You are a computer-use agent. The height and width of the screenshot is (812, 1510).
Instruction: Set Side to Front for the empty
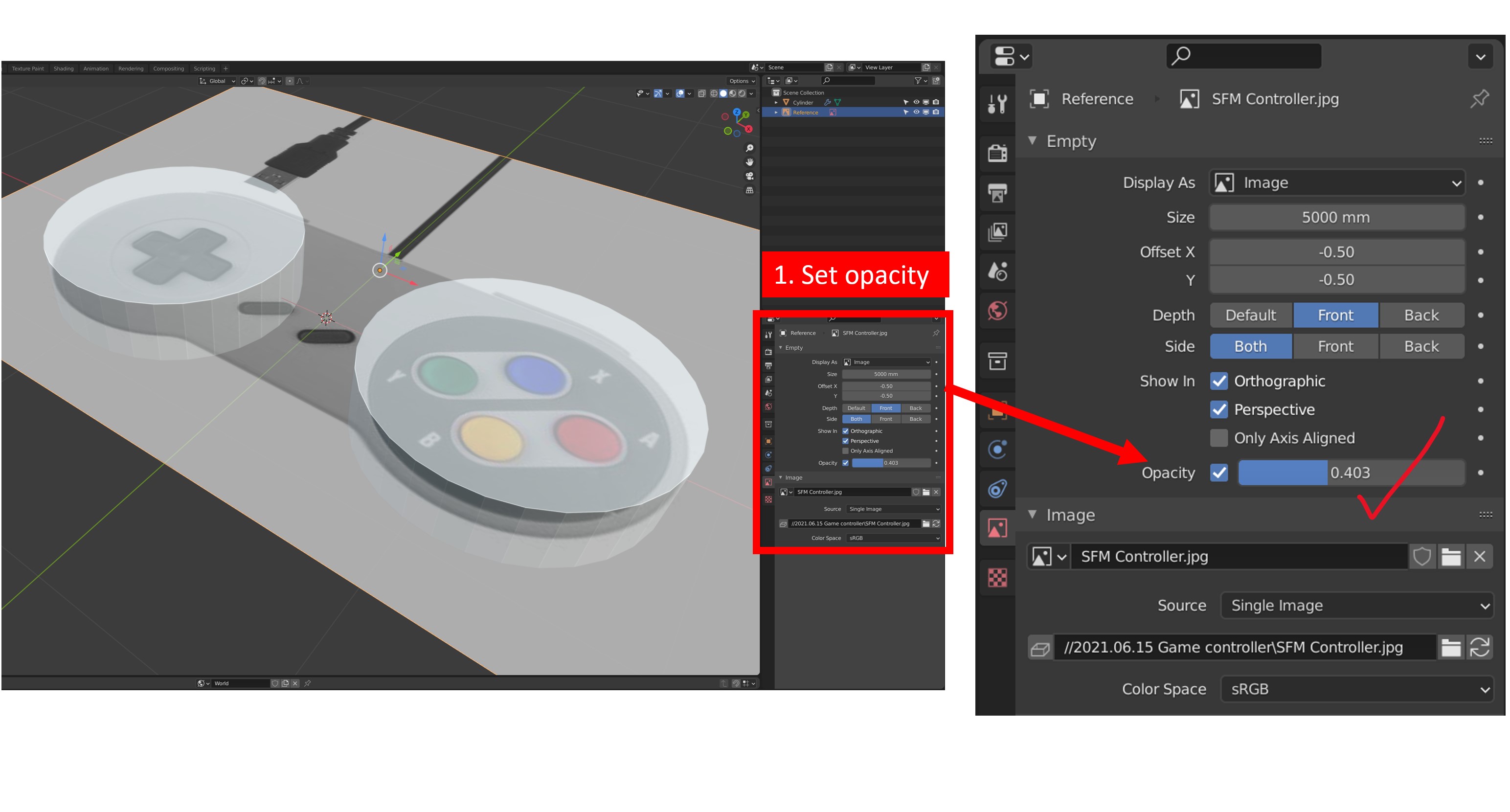1336,346
